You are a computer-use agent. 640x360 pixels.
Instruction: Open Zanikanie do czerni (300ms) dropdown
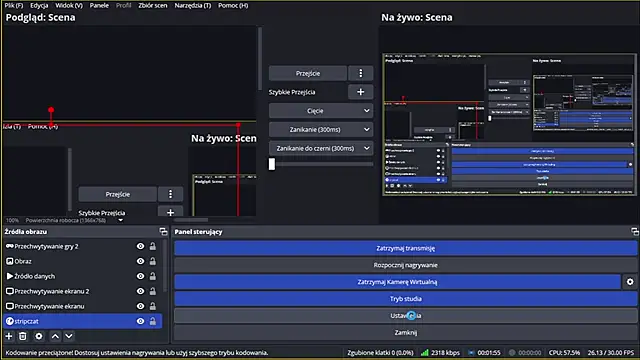click(321, 149)
